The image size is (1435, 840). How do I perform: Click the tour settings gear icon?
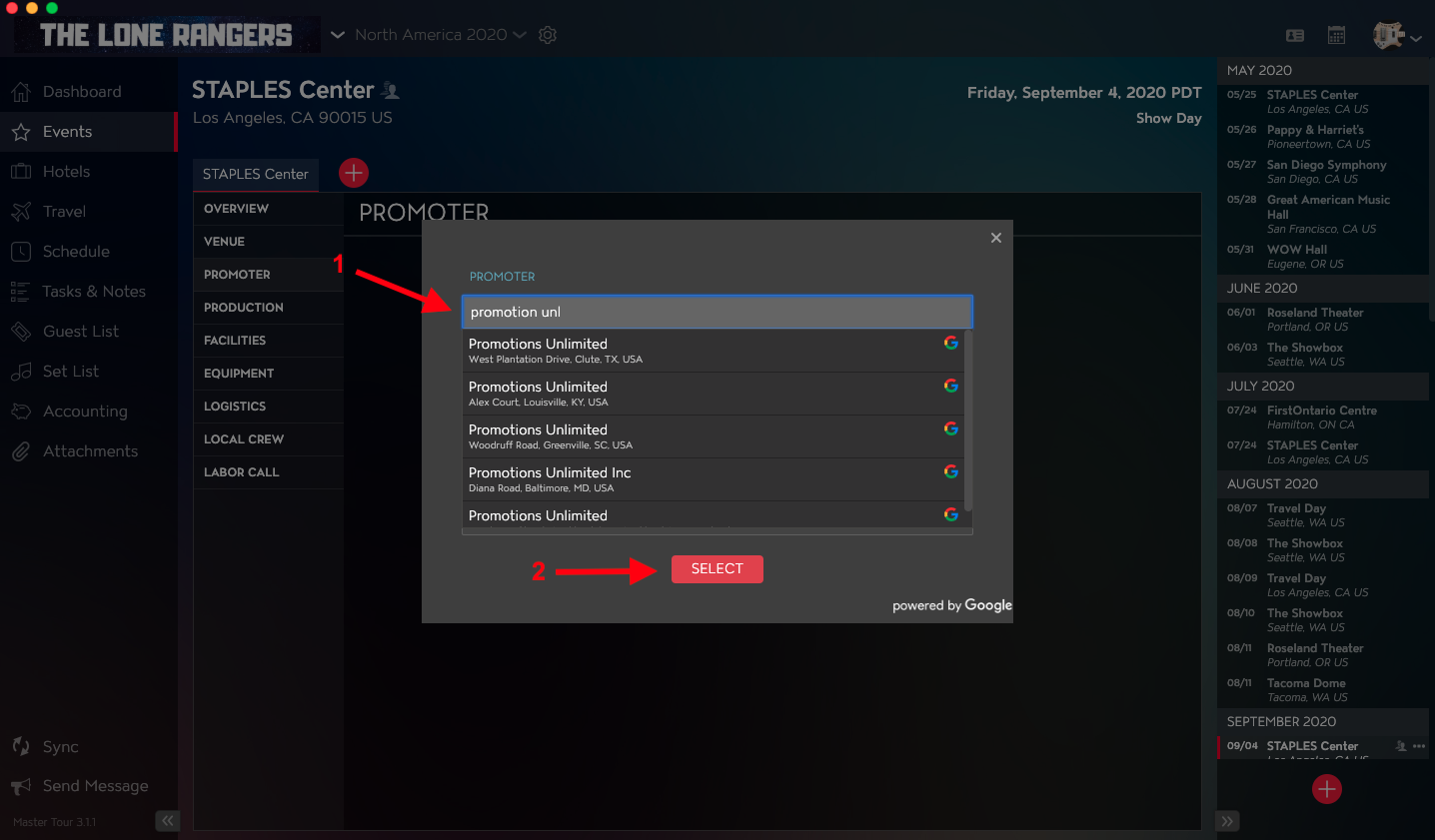[x=548, y=35]
